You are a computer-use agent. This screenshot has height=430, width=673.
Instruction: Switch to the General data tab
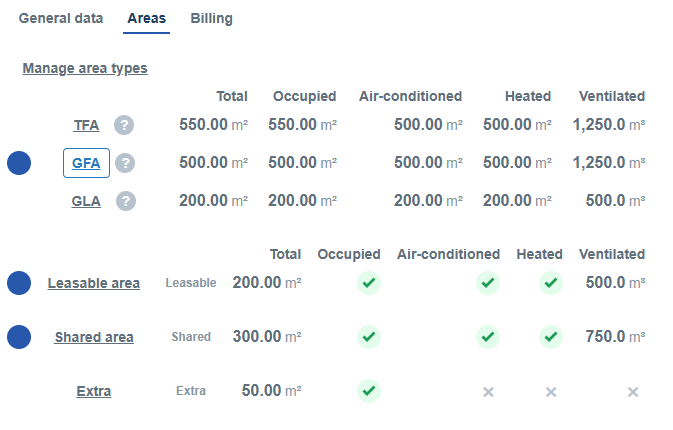[61, 18]
